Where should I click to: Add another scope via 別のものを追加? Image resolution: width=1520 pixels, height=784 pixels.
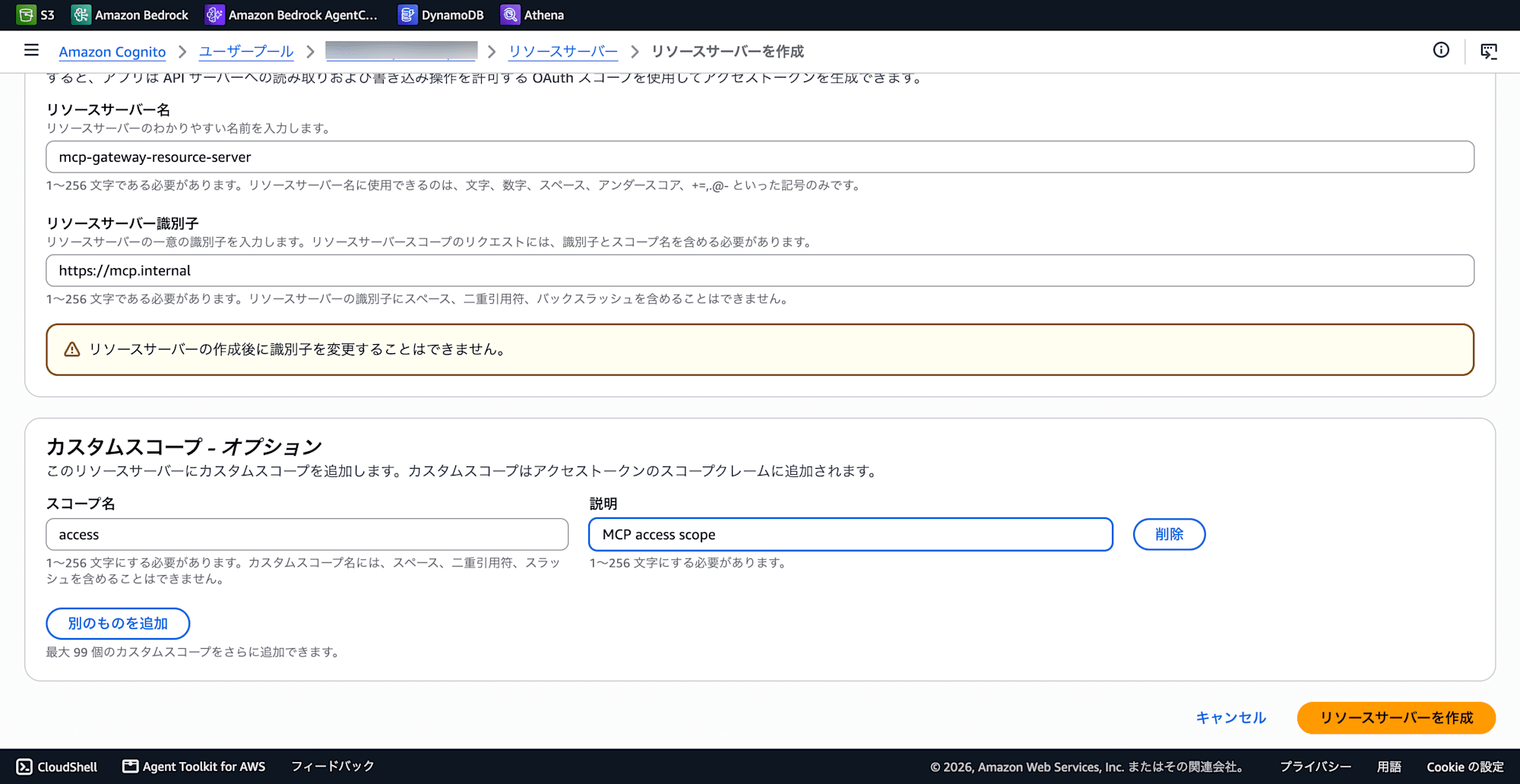pyautogui.click(x=118, y=623)
